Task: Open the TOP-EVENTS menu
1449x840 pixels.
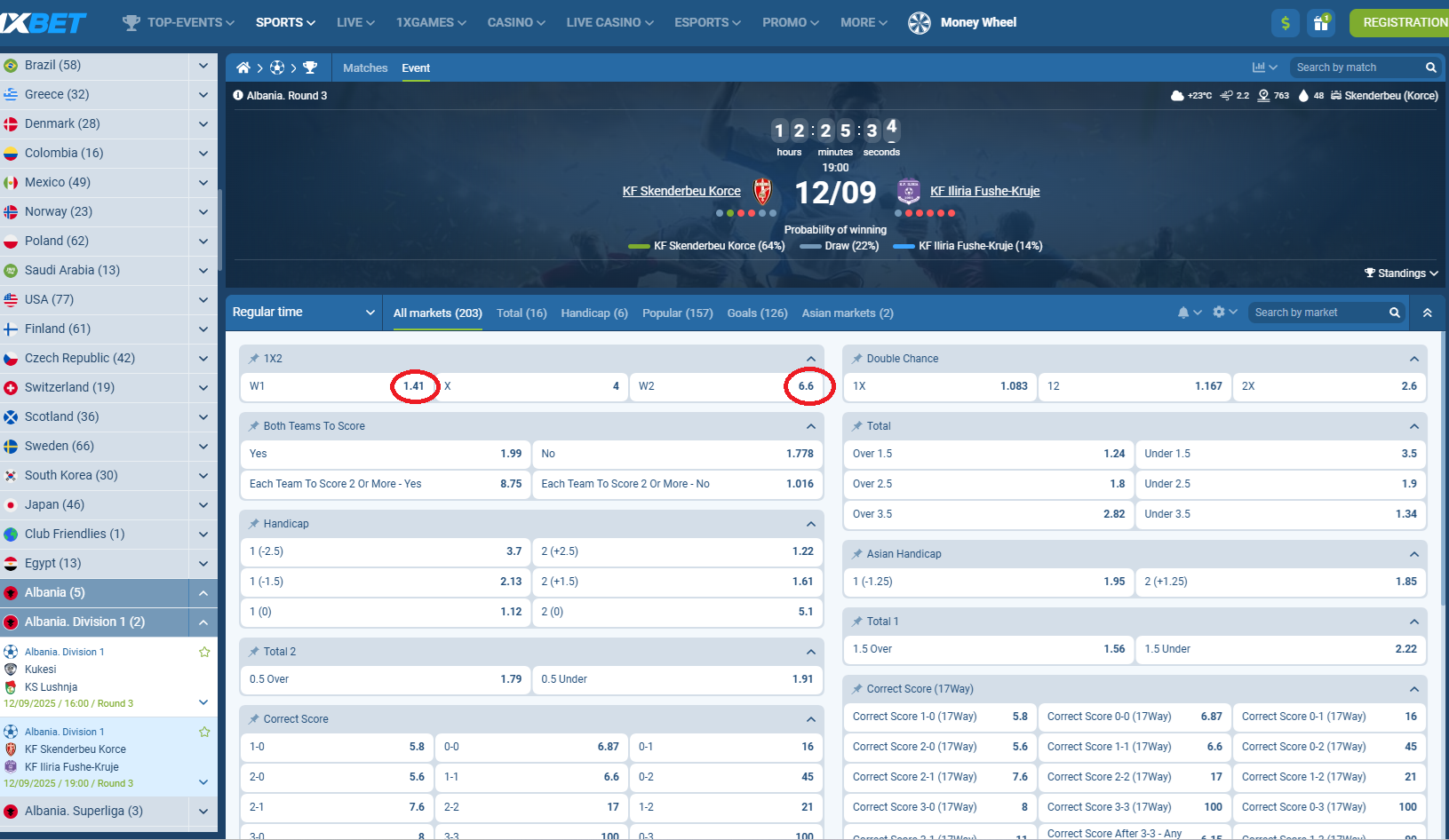Action: click(179, 22)
